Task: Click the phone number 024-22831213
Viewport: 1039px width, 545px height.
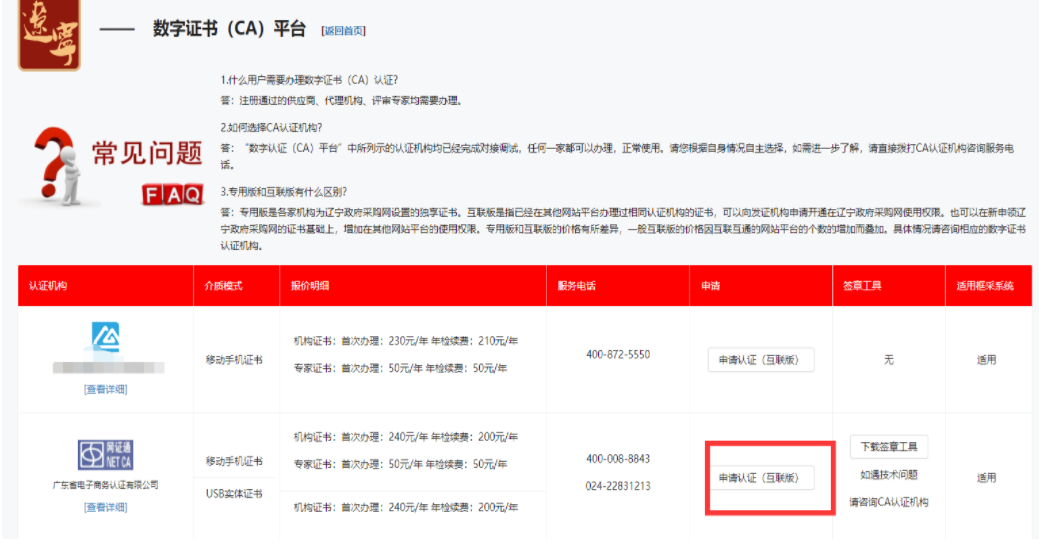Action: tap(617, 486)
